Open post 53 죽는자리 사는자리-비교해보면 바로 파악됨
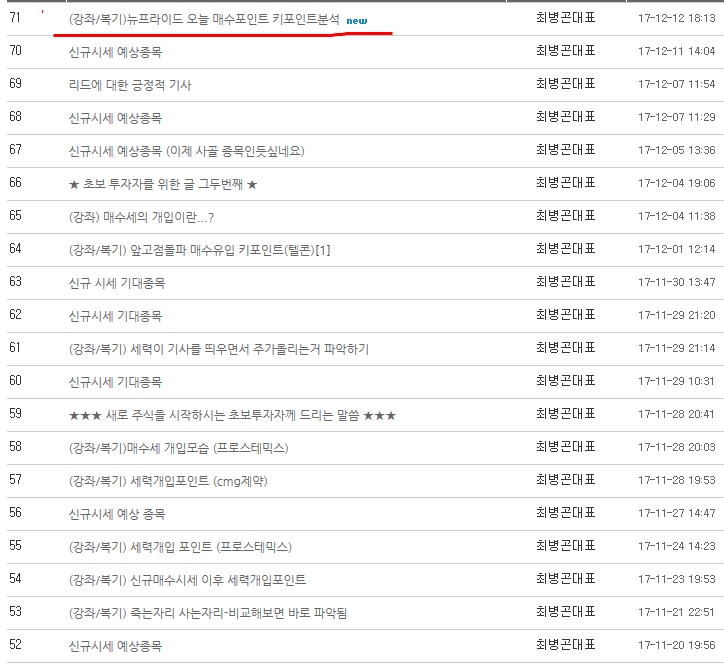 tap(208, 613)
